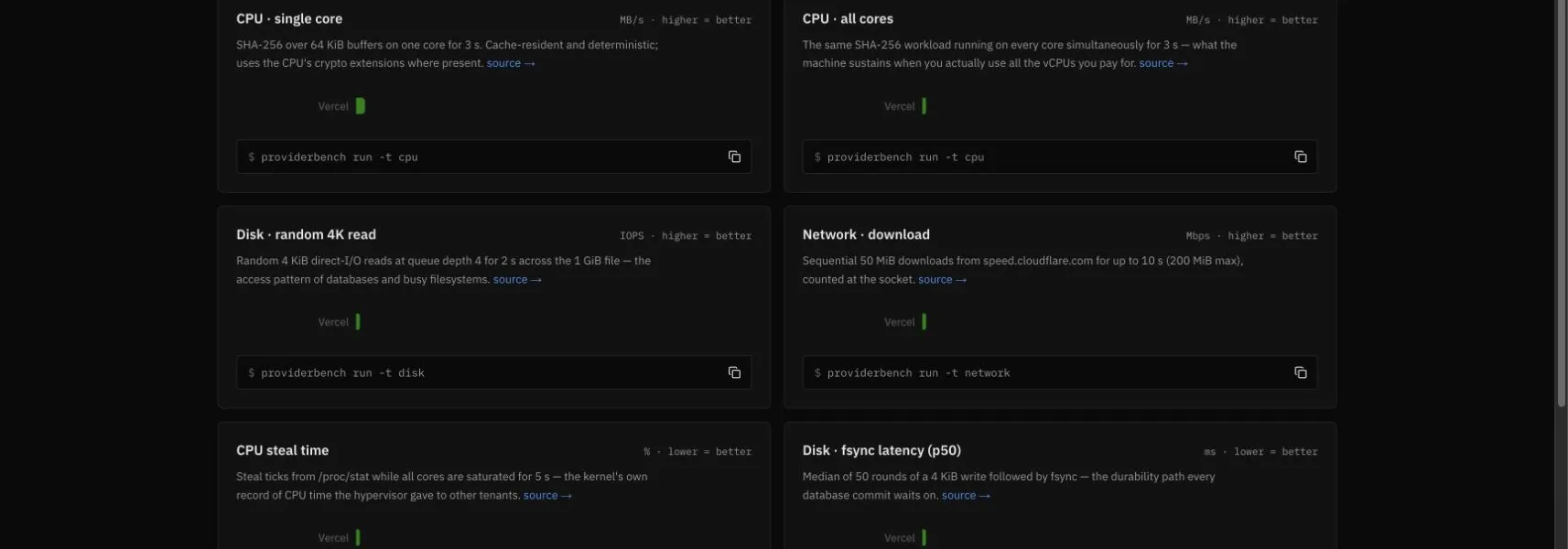1568x549 pixels.
Task: Copy command in CPU single core card
Action: 734,156
